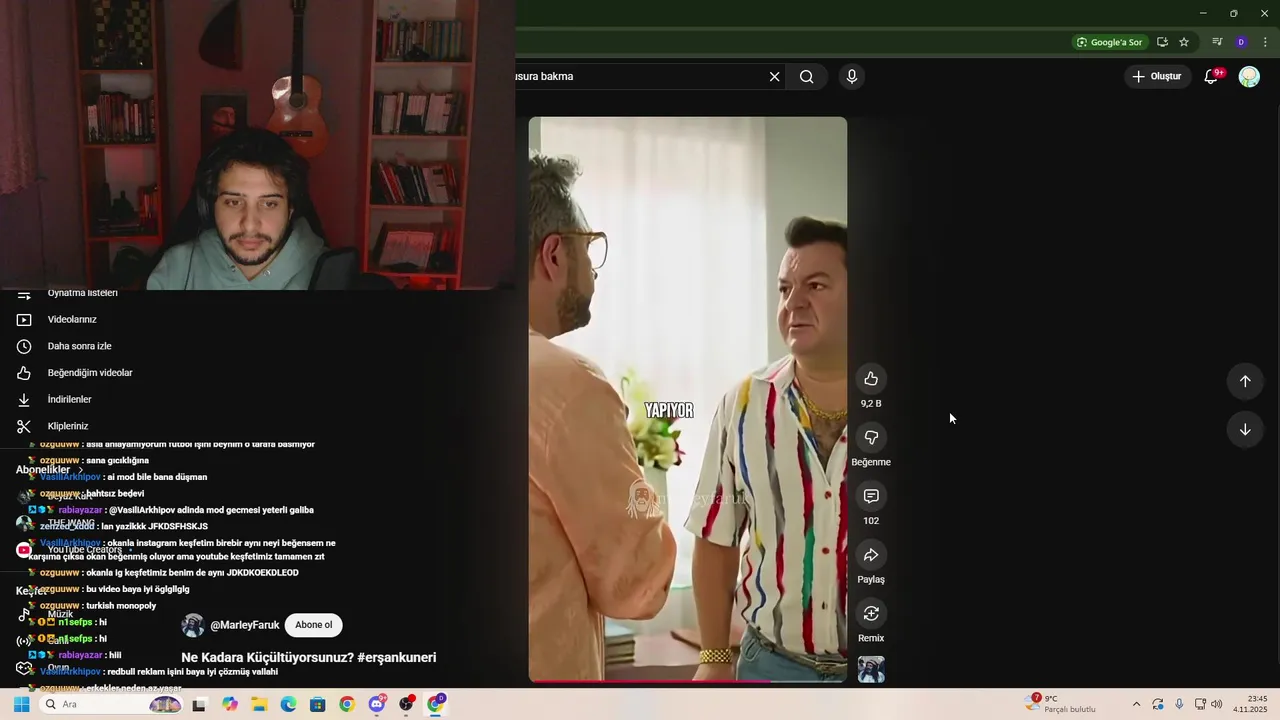The height and width of the screenshot is (720, 1280).
Task: Open Daha sonra izle in the sidebar
Action: (79, 346)
